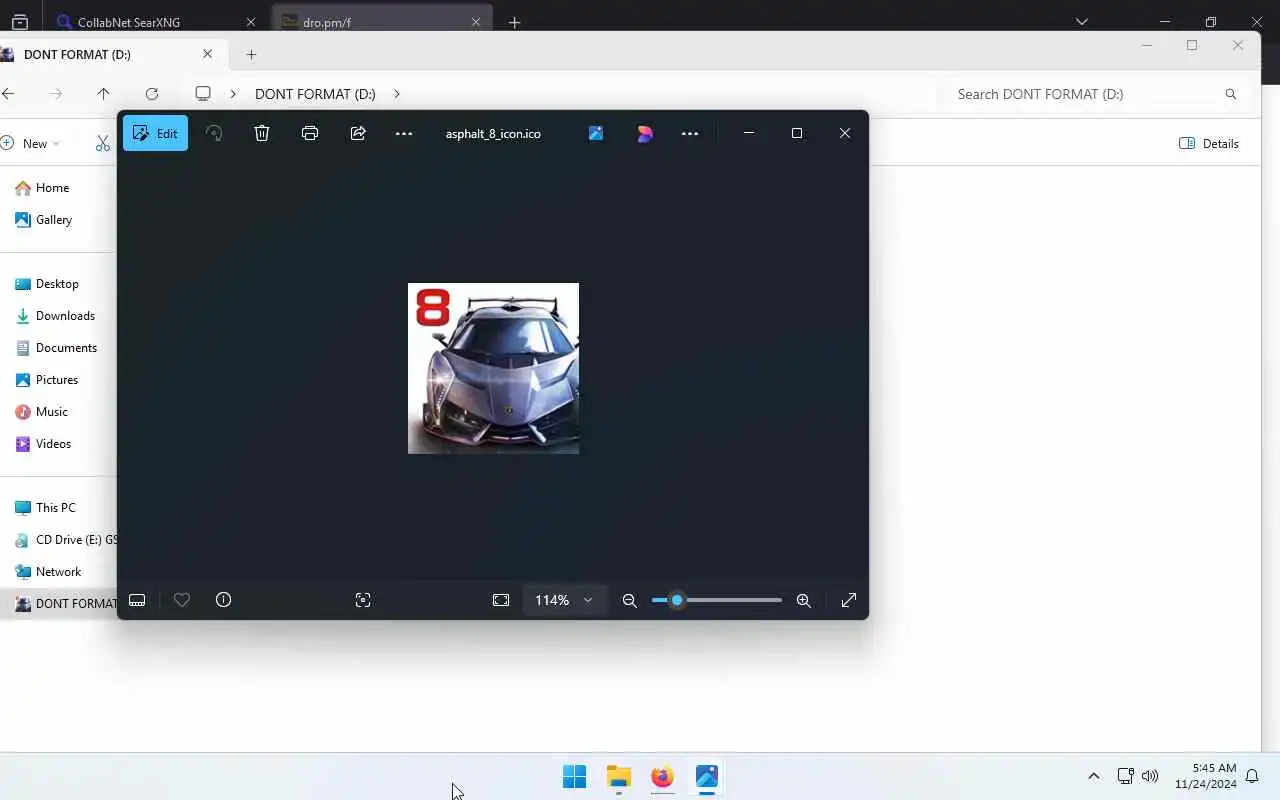Open the New dropdown in Explorer

[x=30, y=143]
